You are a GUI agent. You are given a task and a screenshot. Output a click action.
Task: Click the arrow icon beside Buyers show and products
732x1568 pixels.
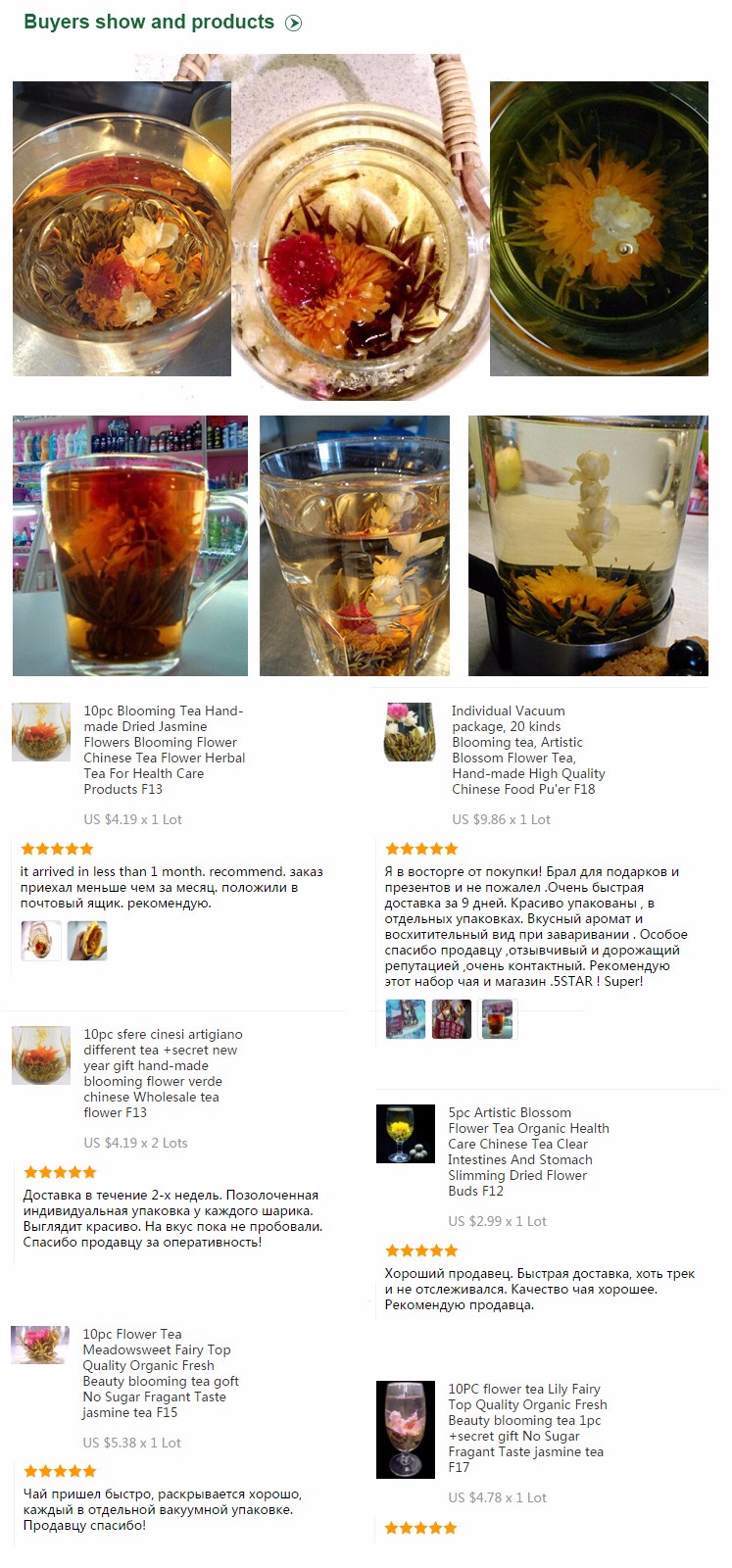[293, 24]
